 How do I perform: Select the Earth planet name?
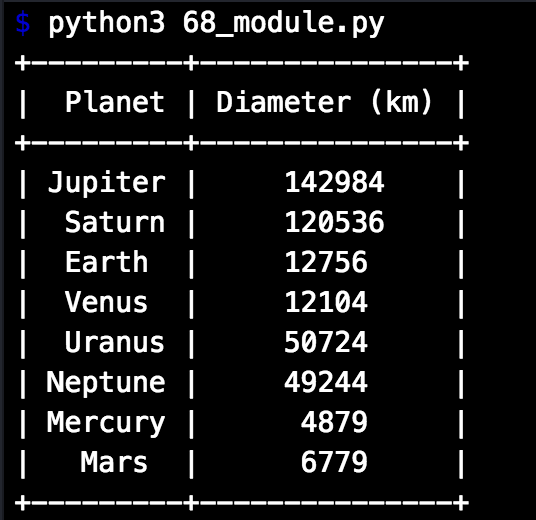(106, 262)
